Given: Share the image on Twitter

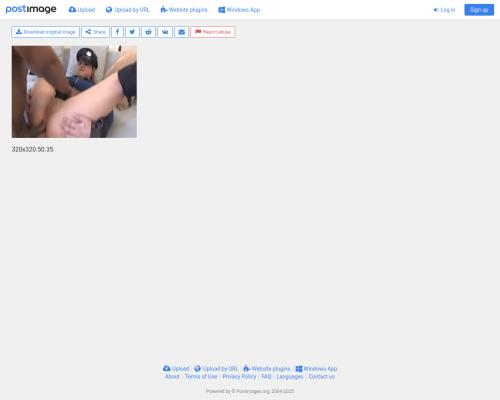Looking at the screenshot, I should (x=132, y=32).
